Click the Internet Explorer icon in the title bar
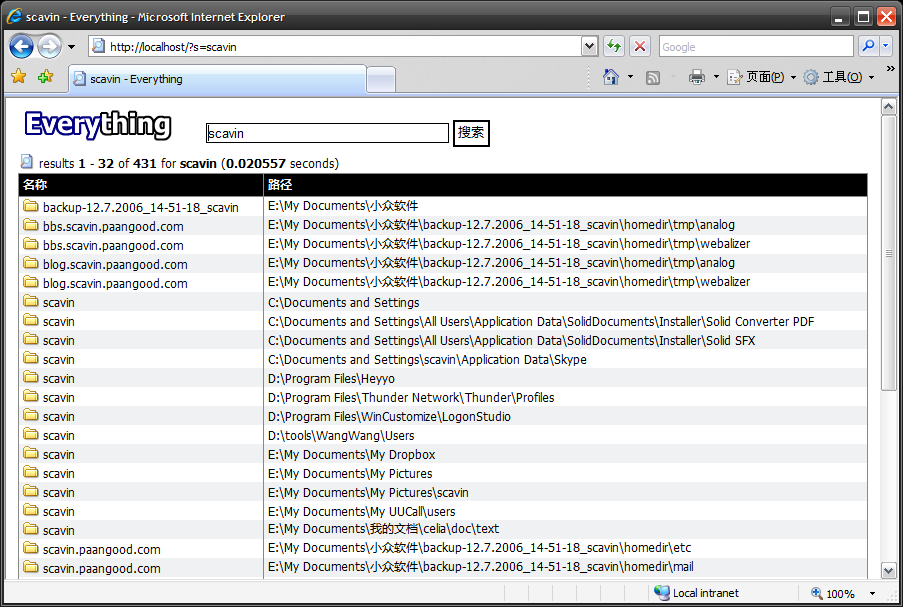 [x=14, y=16]
